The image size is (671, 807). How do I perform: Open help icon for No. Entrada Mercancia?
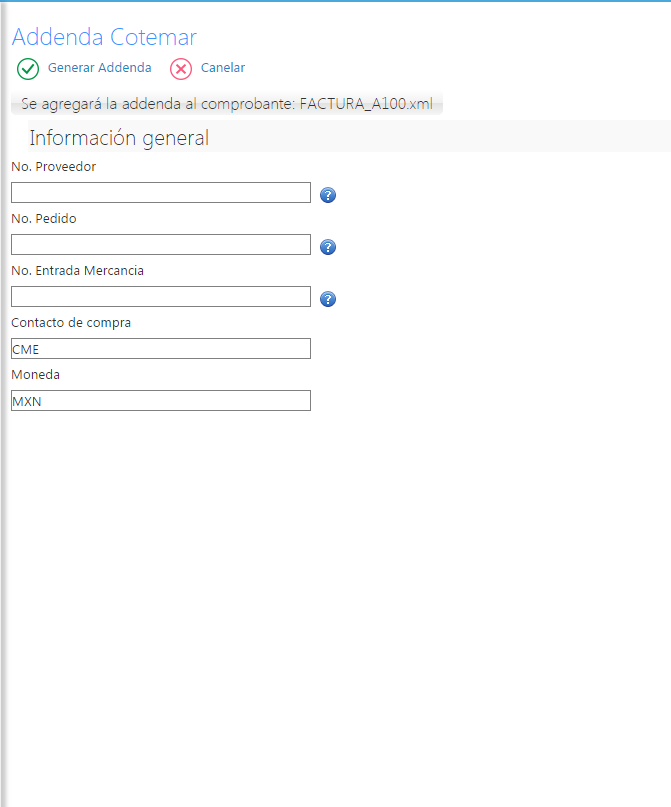[328, 299]
